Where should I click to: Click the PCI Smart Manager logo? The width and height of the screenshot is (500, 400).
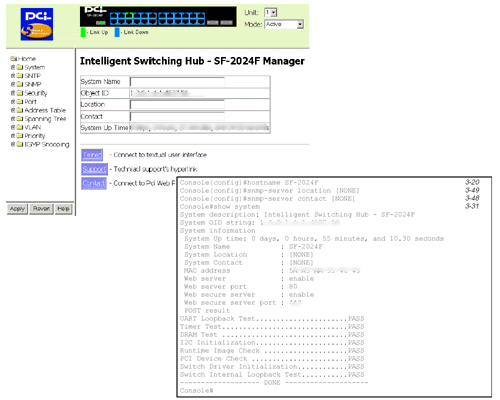(37, 24)
